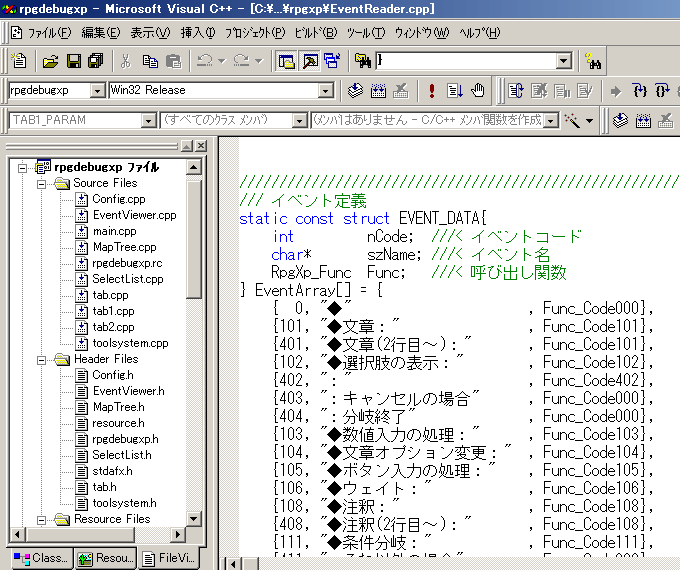This screenshot has height=570, width=680.
Task: Click the Step Into braces icon
Action: 640,91
